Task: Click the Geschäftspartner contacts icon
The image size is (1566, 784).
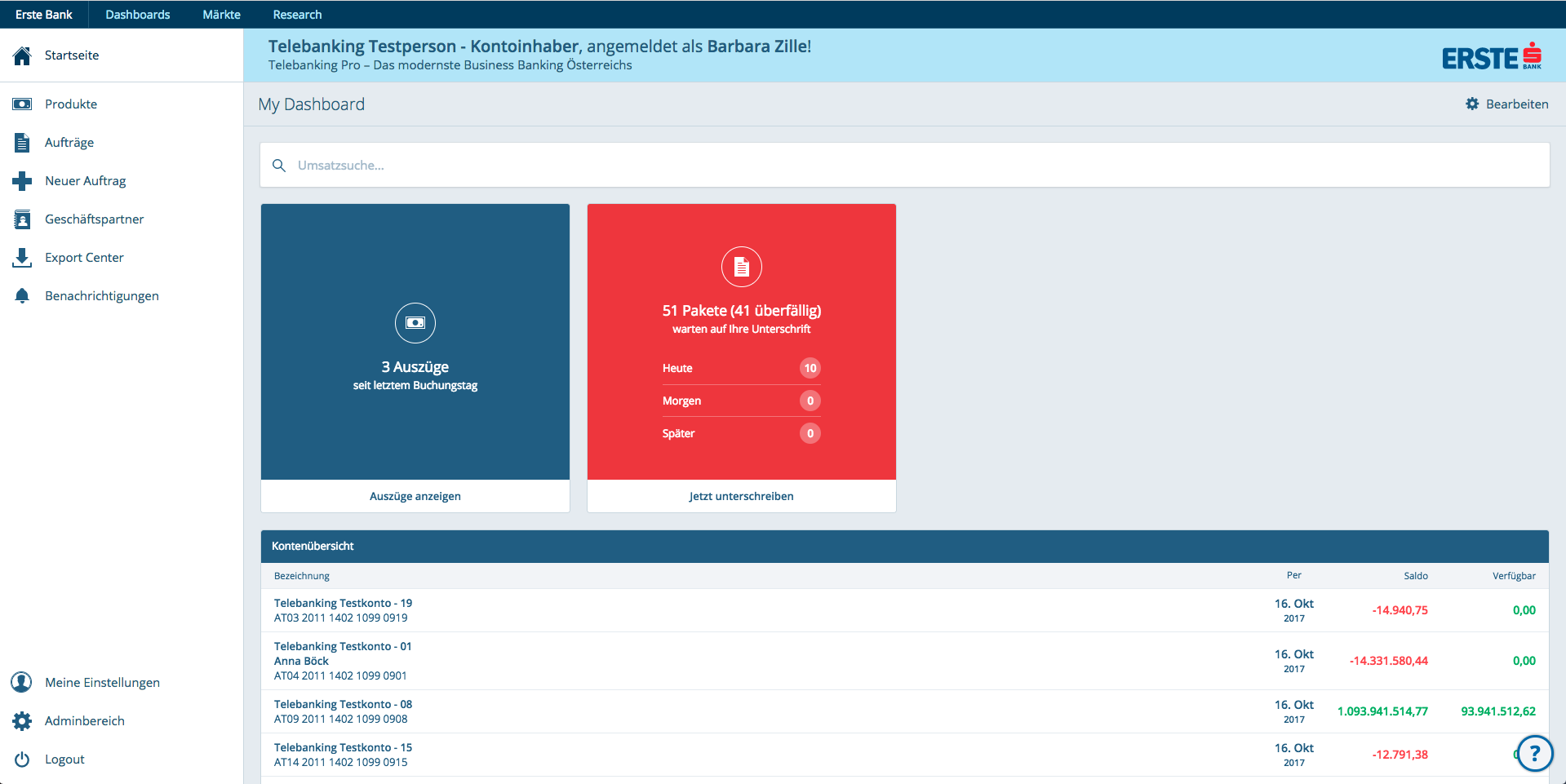Action: point(22,219)
